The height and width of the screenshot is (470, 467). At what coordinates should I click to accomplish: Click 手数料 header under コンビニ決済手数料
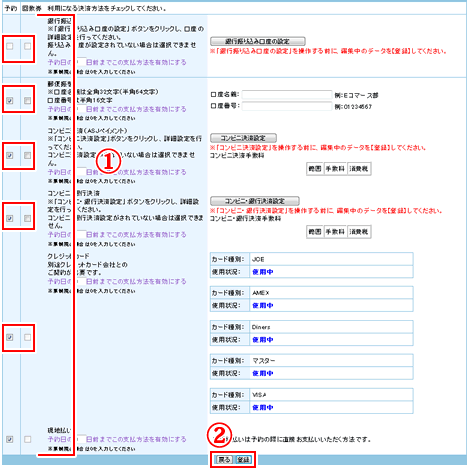click(x=335, y=169)
